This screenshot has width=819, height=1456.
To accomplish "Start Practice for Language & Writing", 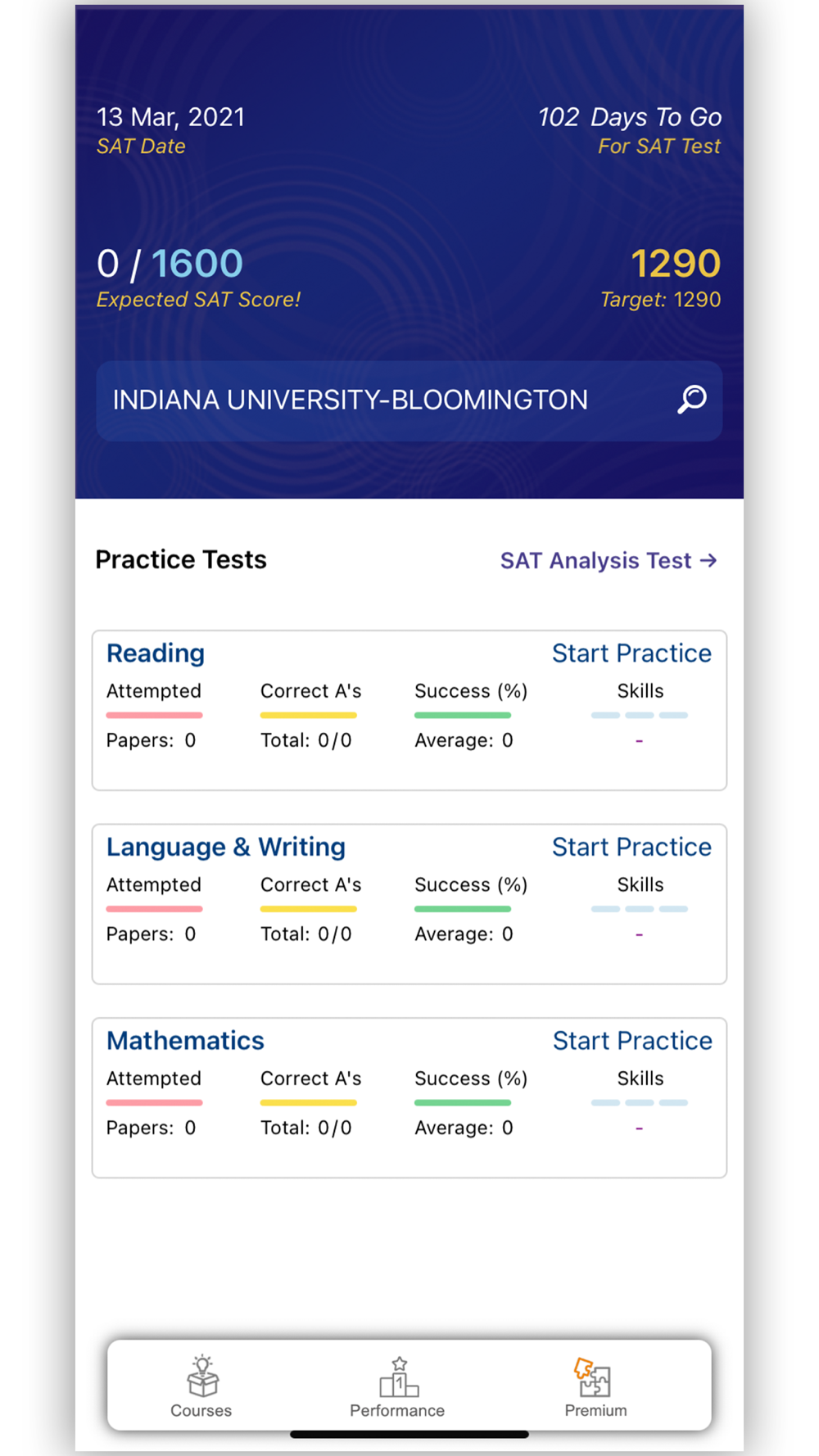I will [x=631, y=847].
